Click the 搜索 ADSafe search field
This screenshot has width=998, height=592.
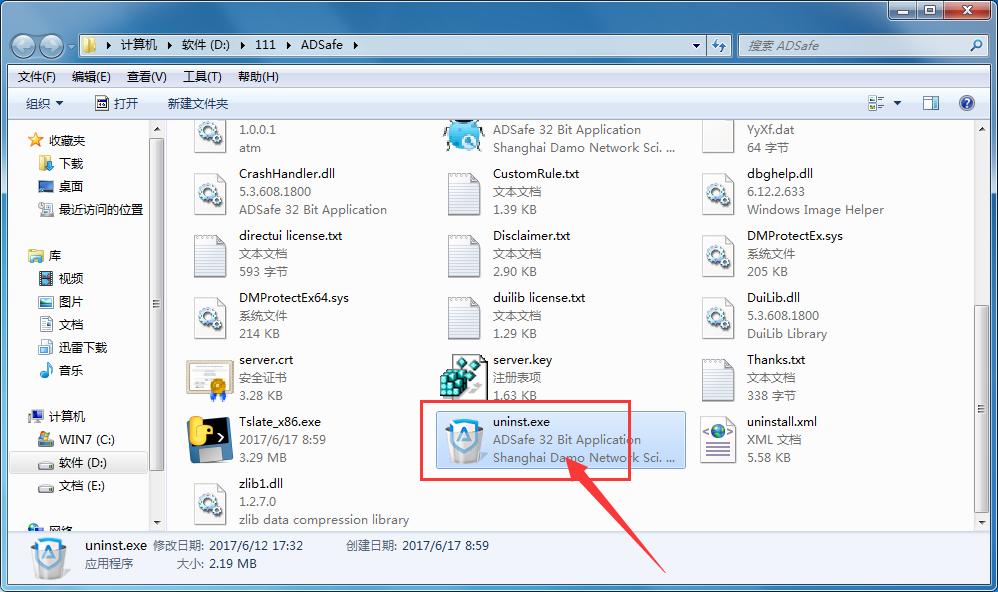(855, 46)
